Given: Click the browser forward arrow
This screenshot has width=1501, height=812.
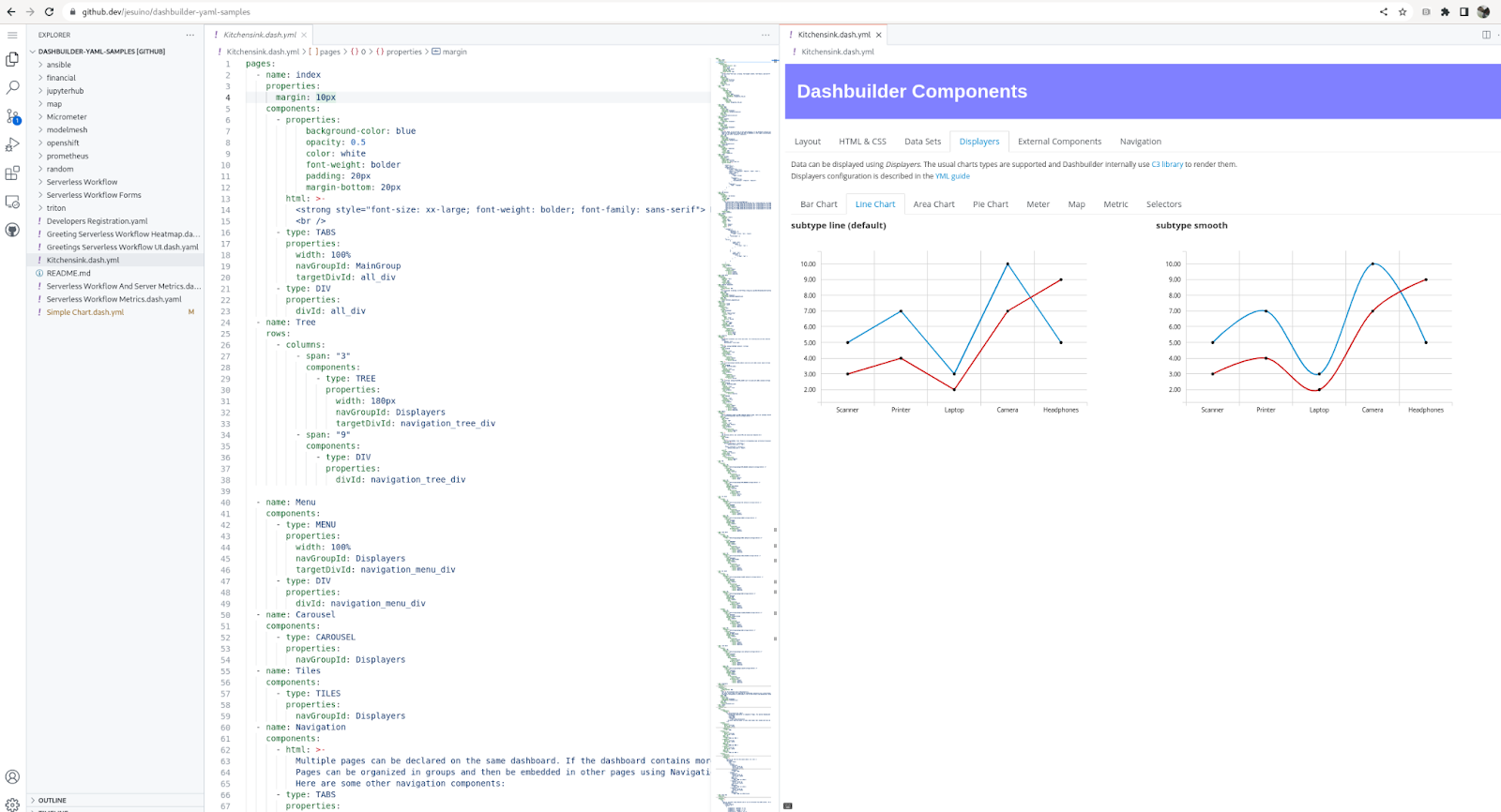Looking at the screenshot, I should (30, 12).
